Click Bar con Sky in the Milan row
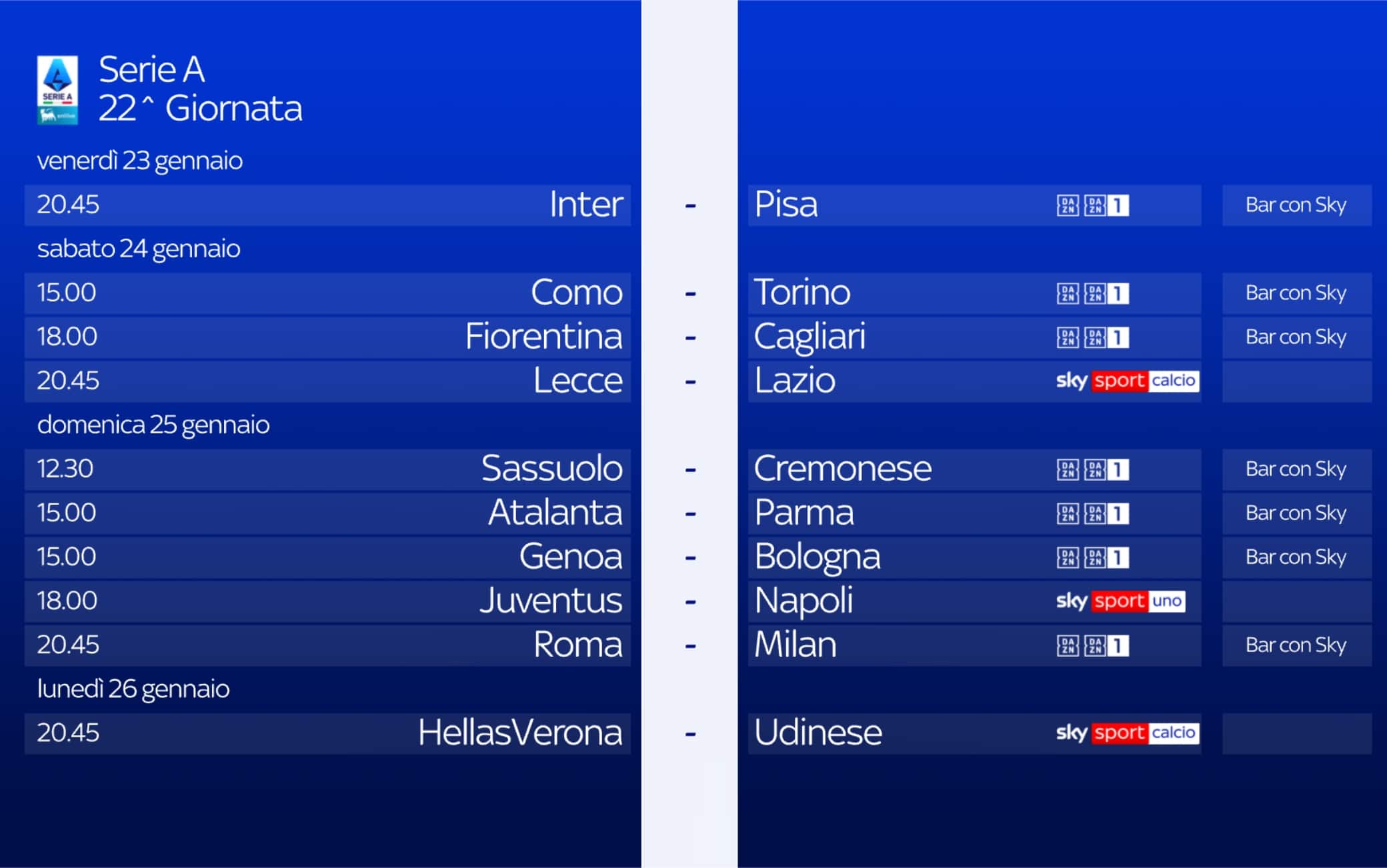1387x868 pixels. point(1296,645)
